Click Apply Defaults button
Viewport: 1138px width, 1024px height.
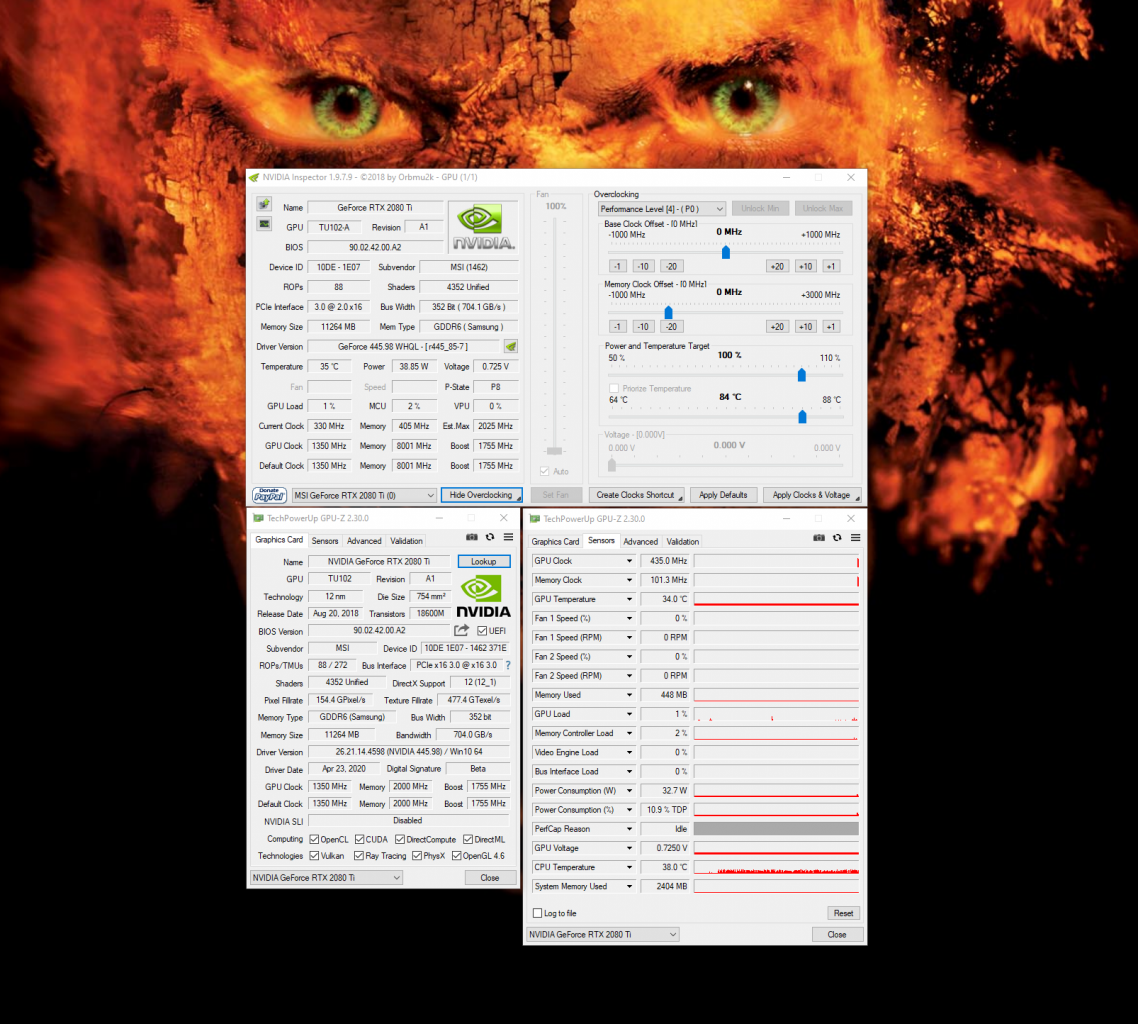coord(724,495)
